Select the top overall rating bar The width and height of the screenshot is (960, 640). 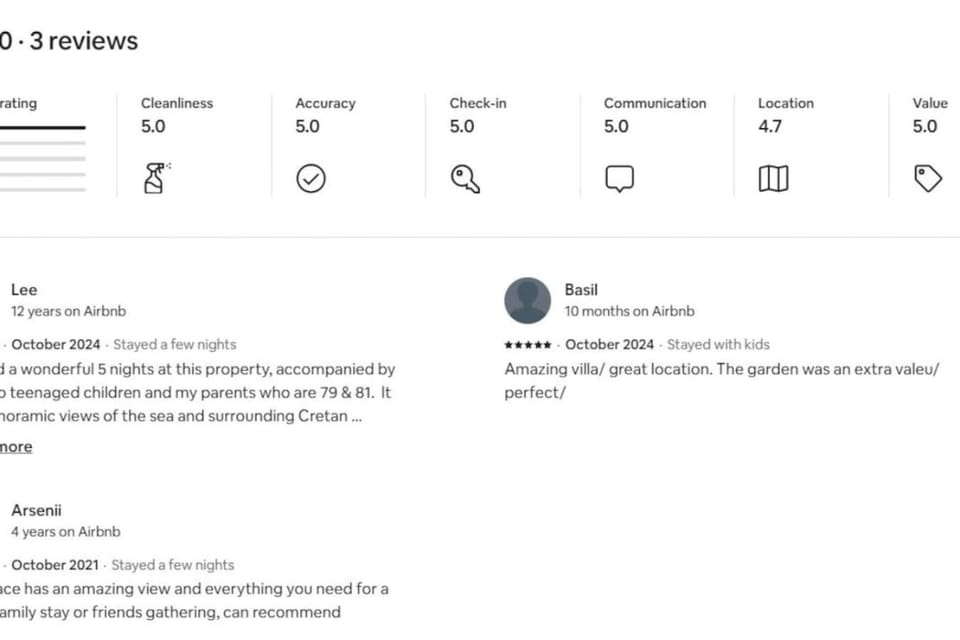click(x=43, y=127)
